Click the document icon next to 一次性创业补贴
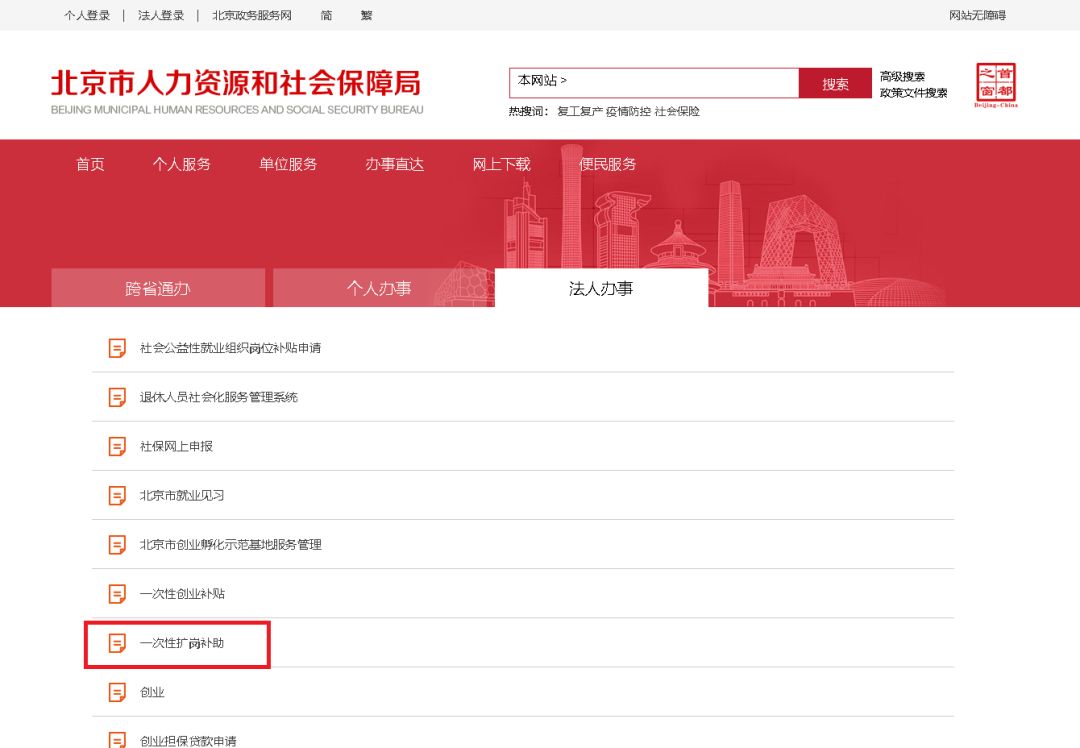The image size is (1080, 748). 117,594
